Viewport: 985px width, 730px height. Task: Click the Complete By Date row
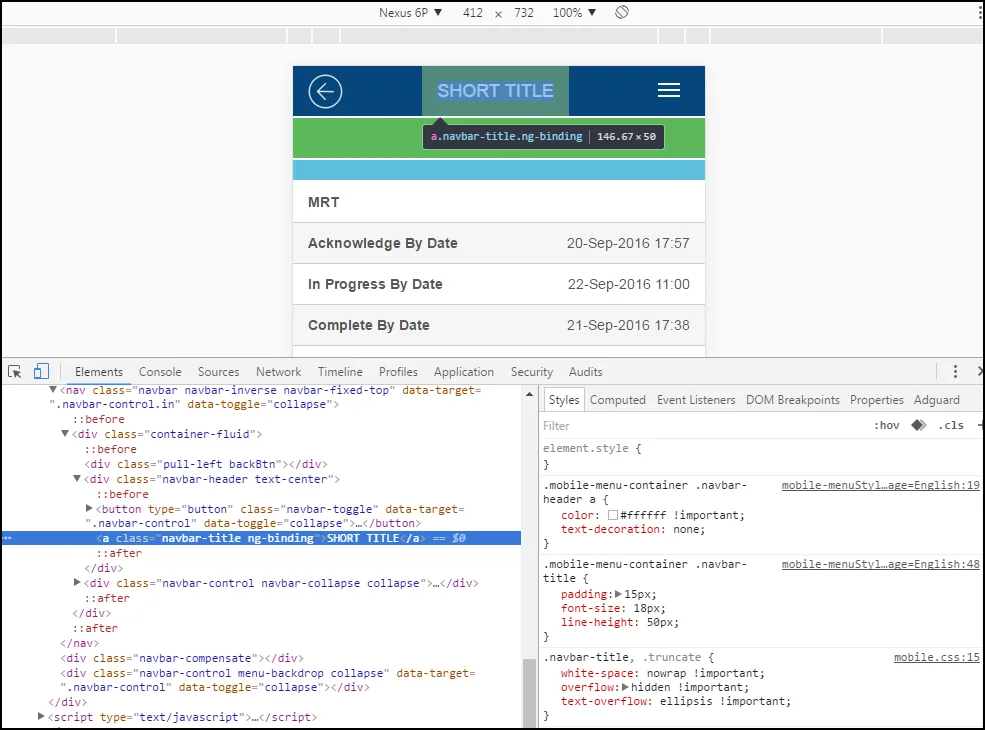click(499, 325)
